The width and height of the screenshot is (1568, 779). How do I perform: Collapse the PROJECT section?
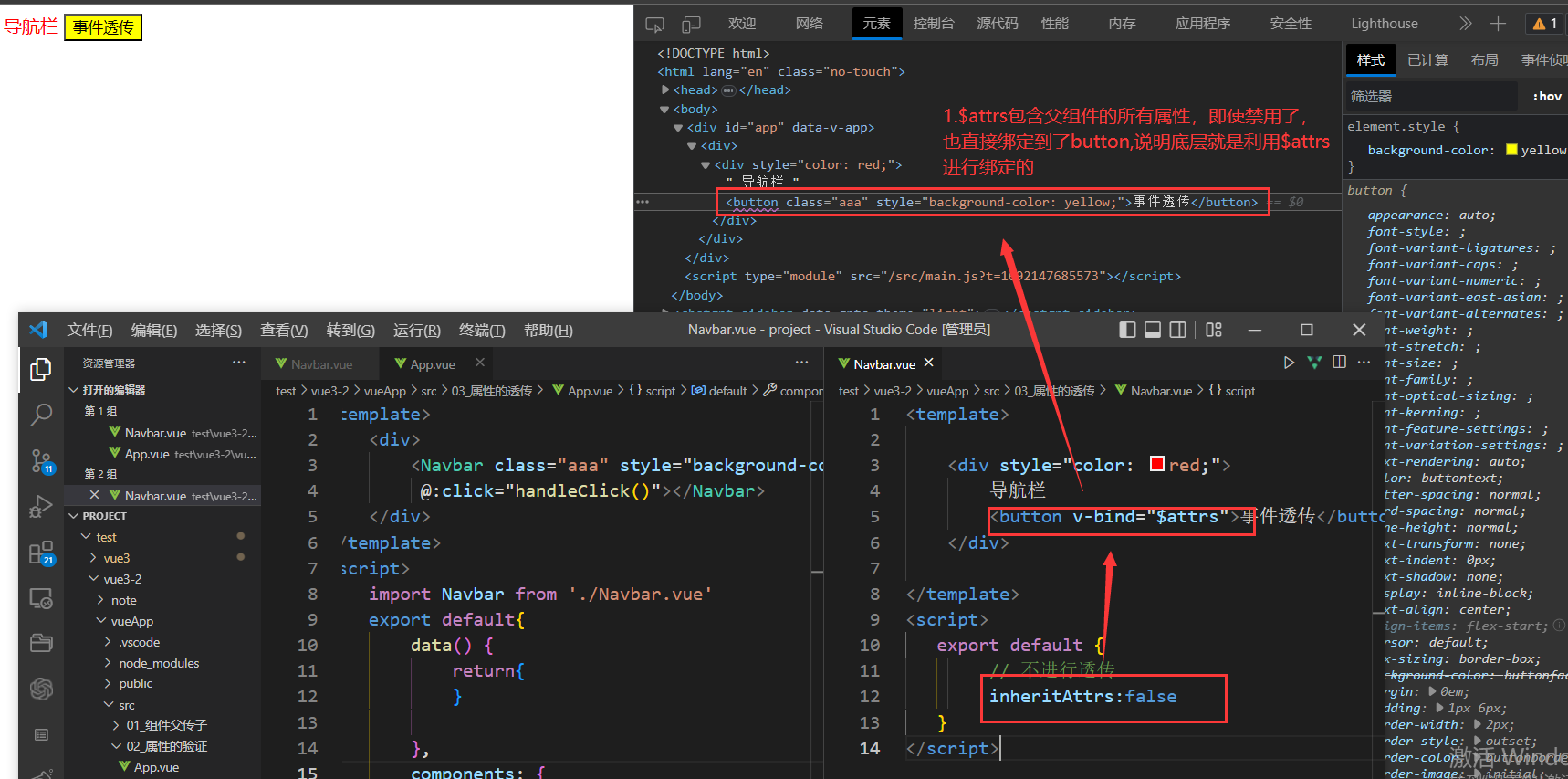[x=74, y=516]
